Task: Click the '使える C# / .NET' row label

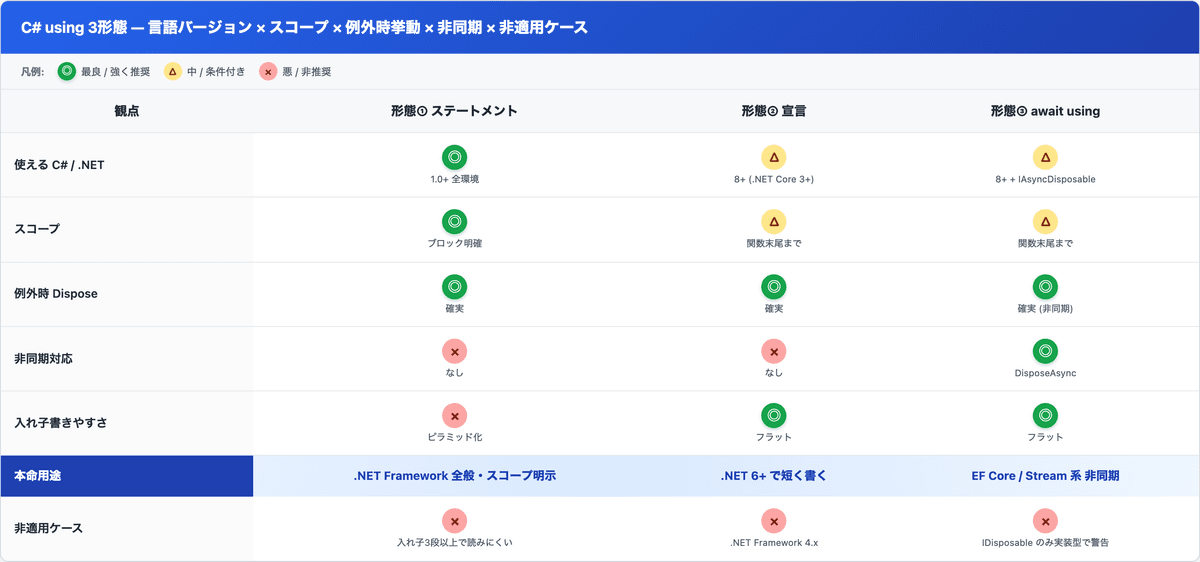Action: click(59, 165)
